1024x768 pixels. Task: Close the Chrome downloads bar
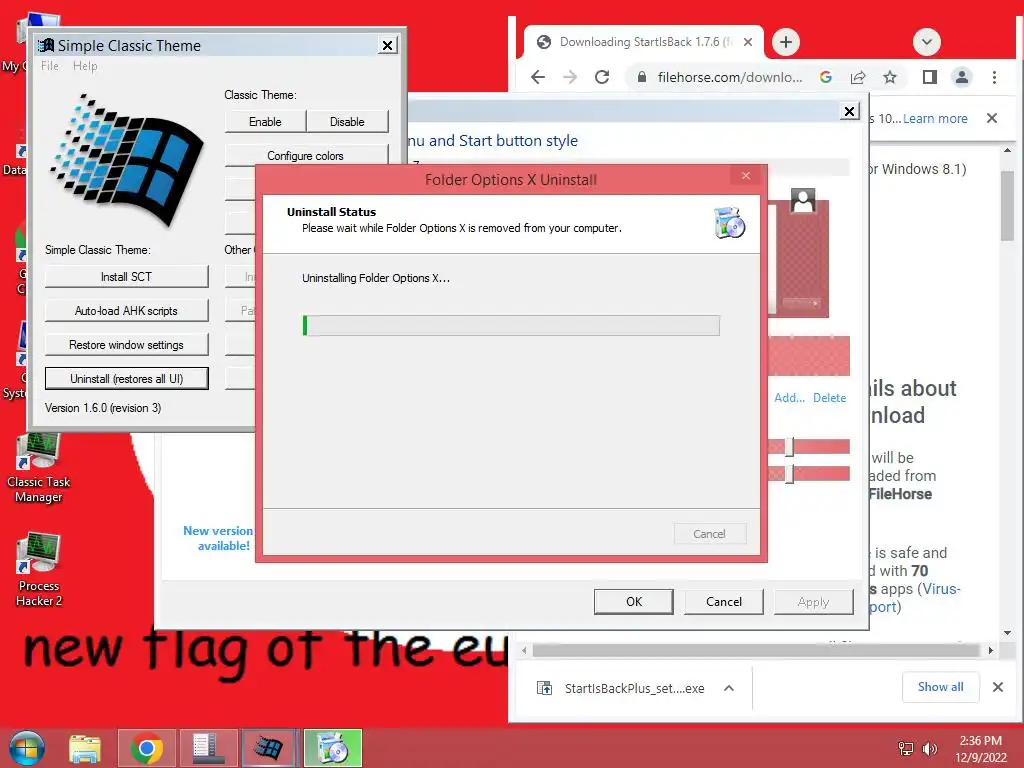(997, 687)
